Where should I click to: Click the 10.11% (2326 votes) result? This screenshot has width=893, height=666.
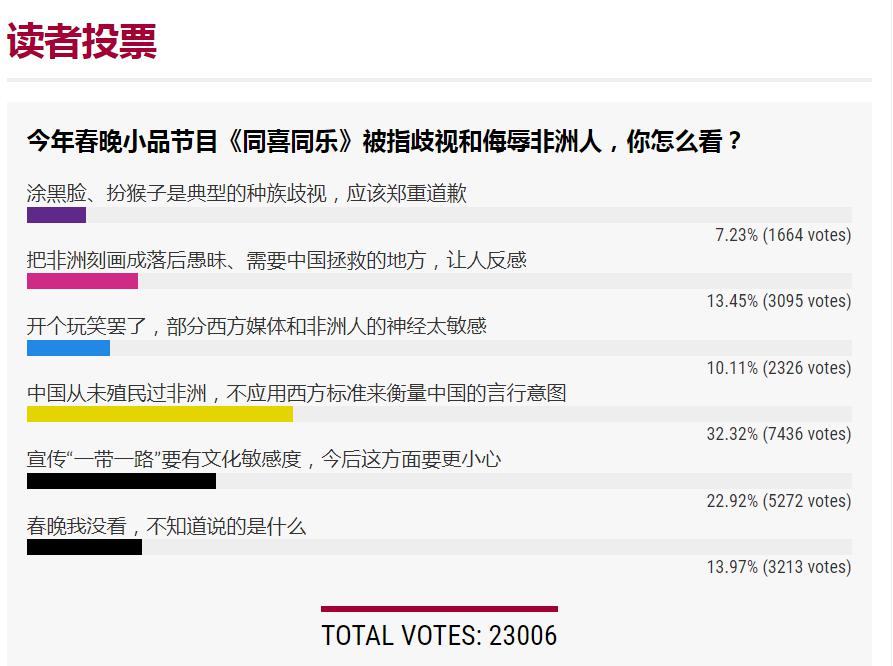[x=778, y=368]
